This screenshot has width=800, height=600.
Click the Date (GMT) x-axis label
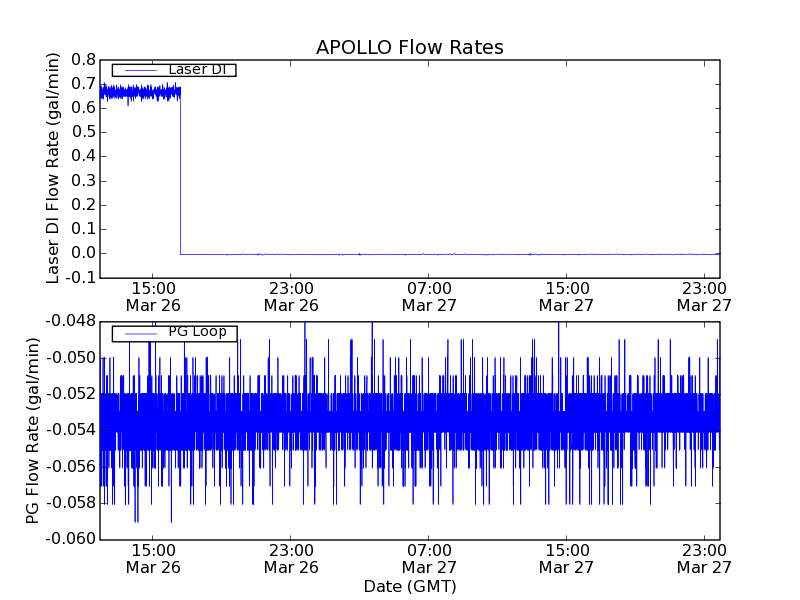409,586
